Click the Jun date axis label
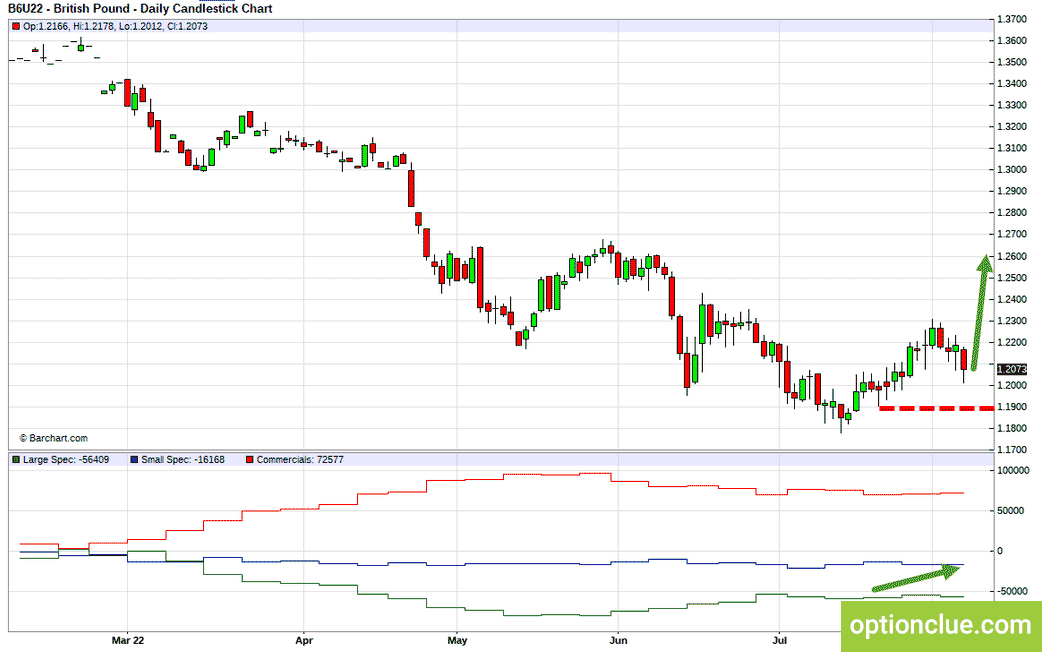 pyautogui.click(x=618, y=641)
